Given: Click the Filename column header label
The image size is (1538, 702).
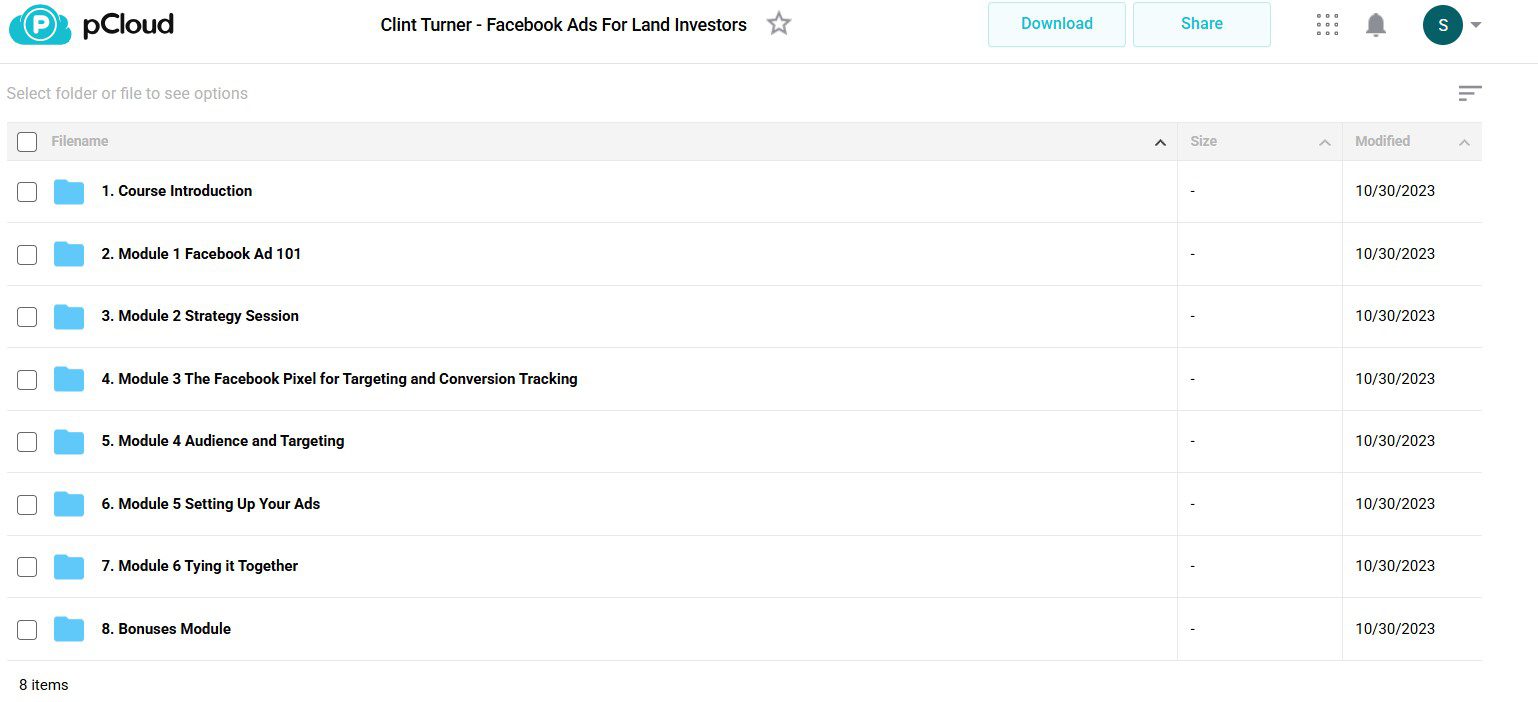Looking at the screenshot, I should click(80, 141).
